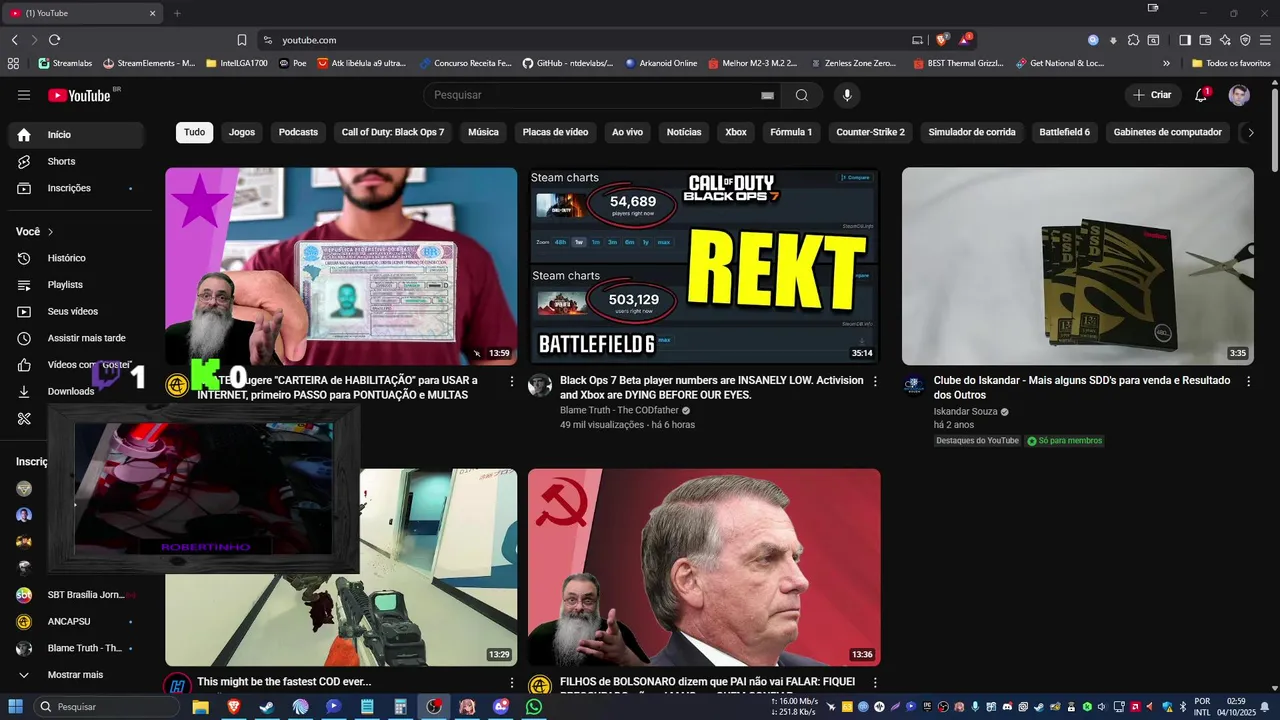Screen dimensions: 1280x720
Task: Open the YouTube notifications bell
Action: tap(1201, 95)
